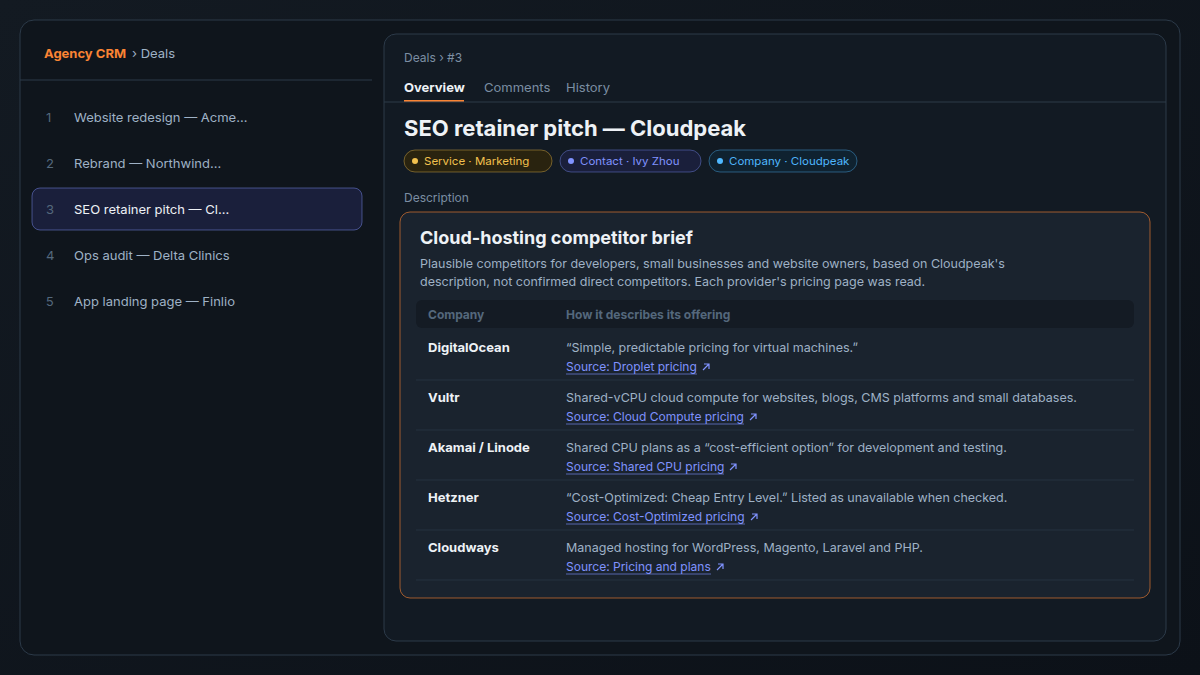Viewport: 1200px width, 675px height.
Task: Click the Vultr company cell
Action: tap(444, 398)
